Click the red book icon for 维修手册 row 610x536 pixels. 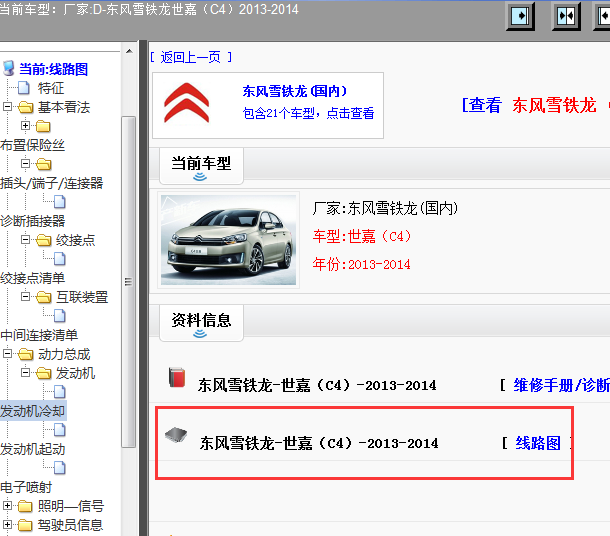[177, 377]
